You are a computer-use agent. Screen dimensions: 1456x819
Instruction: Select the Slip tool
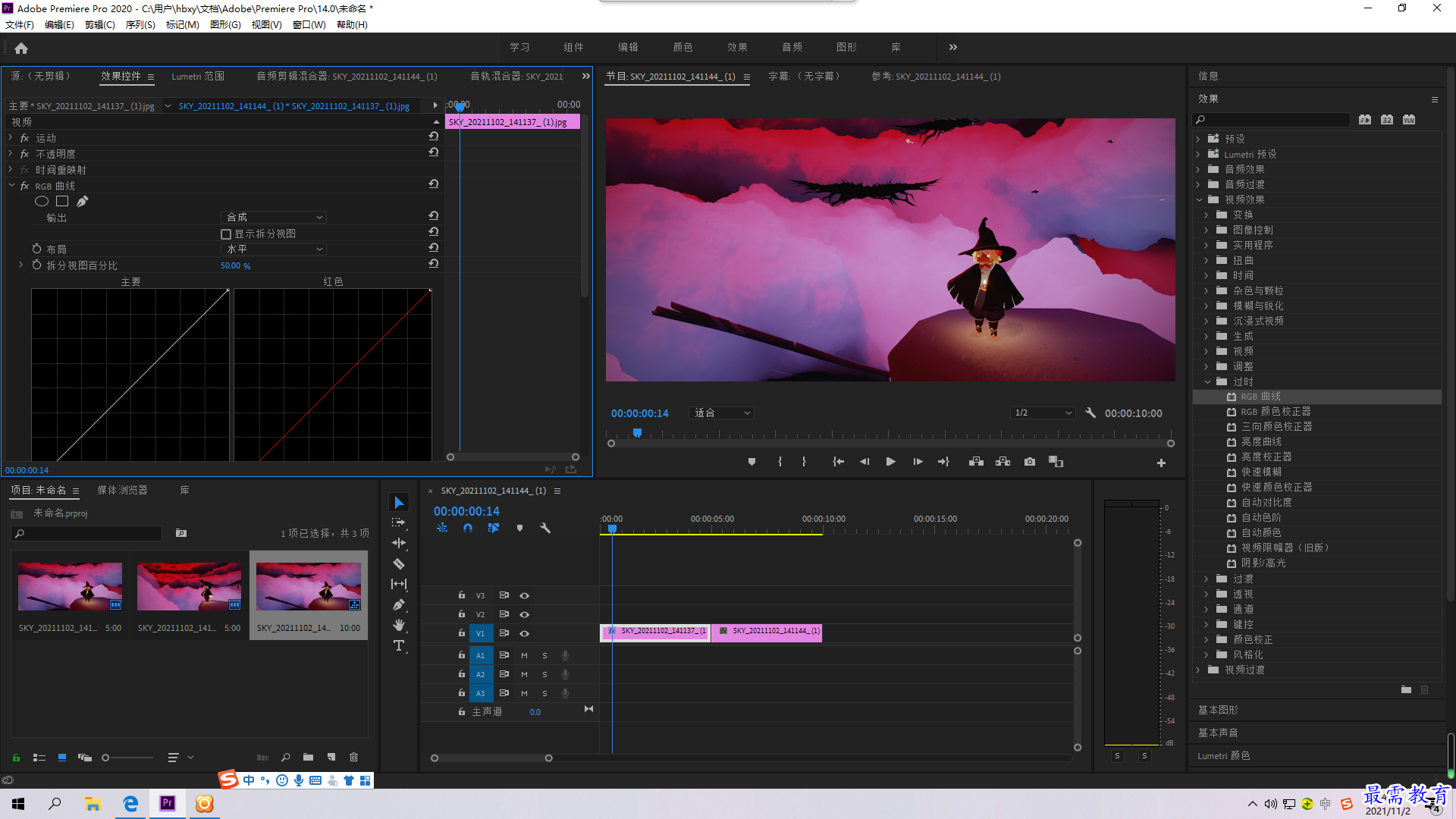tap(399, 584)
